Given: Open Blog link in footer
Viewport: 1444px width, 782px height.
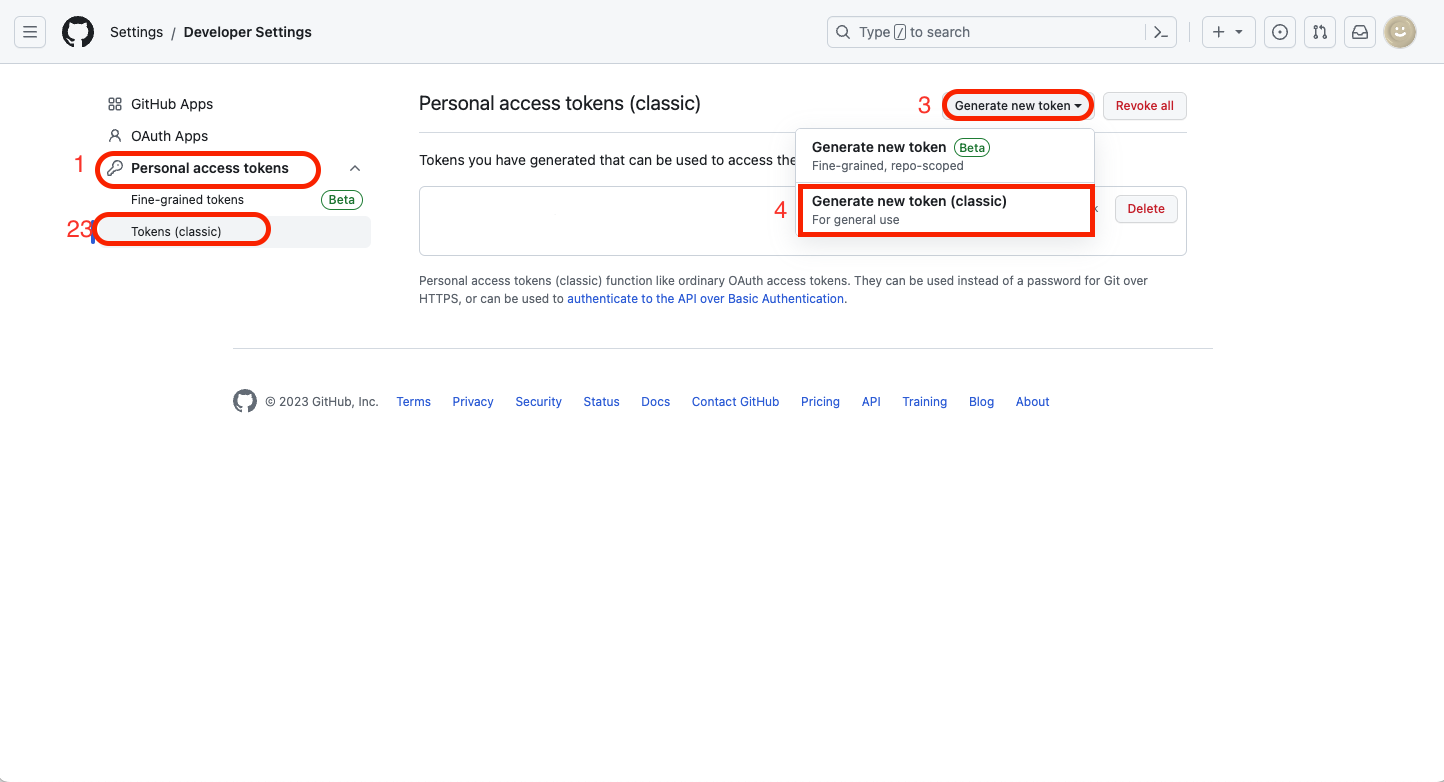Looking at the screenshot, I should coord(981,402).
